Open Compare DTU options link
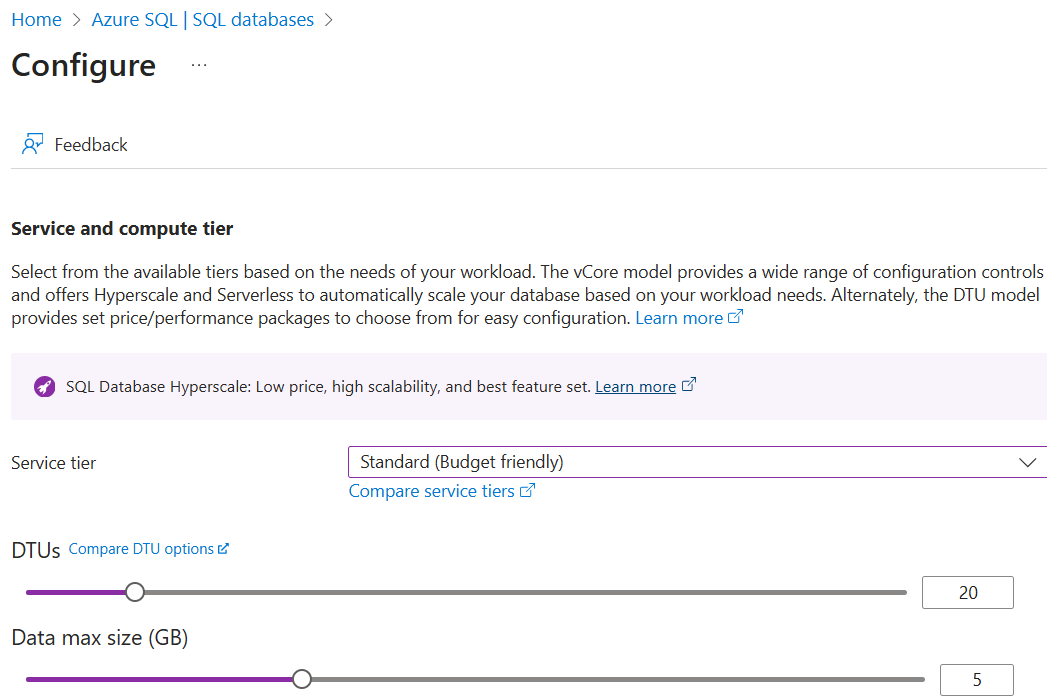This screenshot has height=700, width=1047. pyautogui.click(x=141, y=549)
